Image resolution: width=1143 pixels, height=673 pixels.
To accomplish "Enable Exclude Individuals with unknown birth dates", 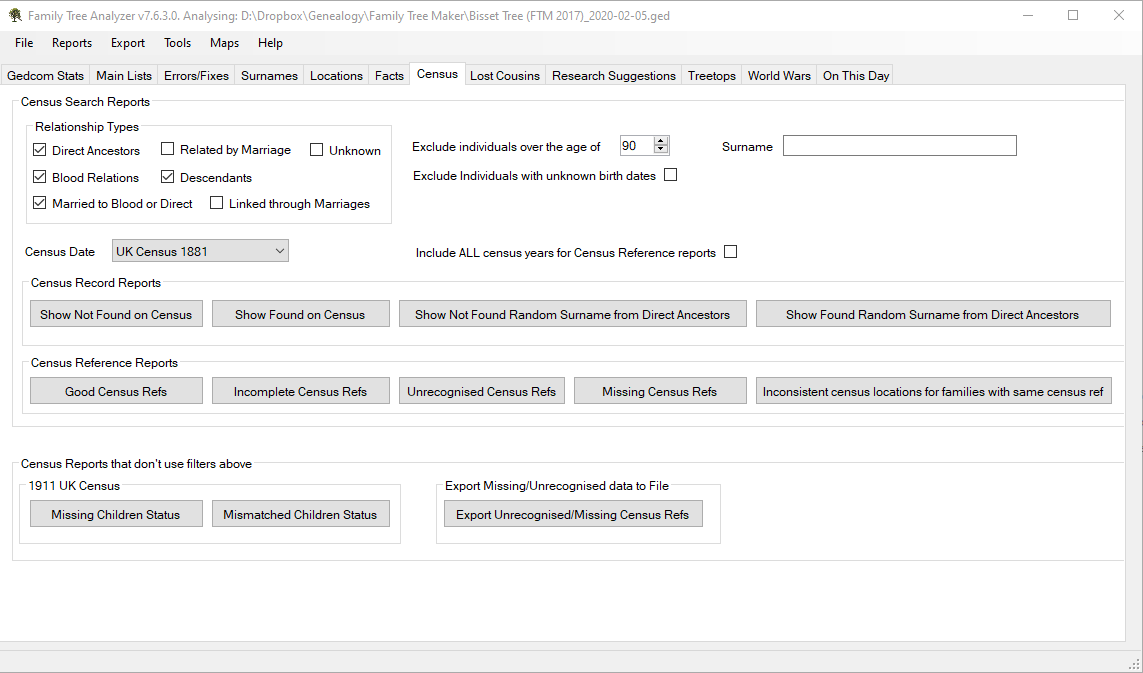I will tap(670, 174).
